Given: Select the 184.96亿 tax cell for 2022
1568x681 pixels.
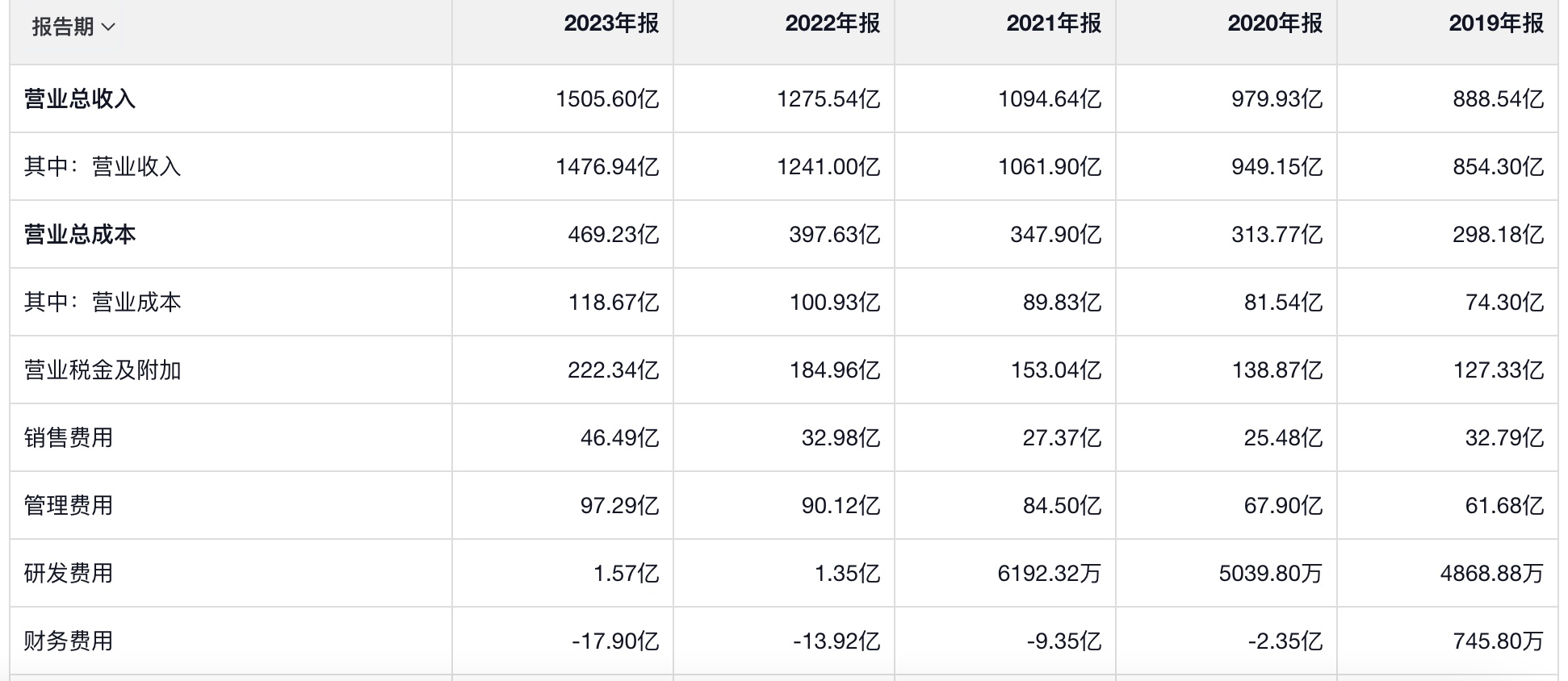Looking at the screenshot, I should (834, 370).
